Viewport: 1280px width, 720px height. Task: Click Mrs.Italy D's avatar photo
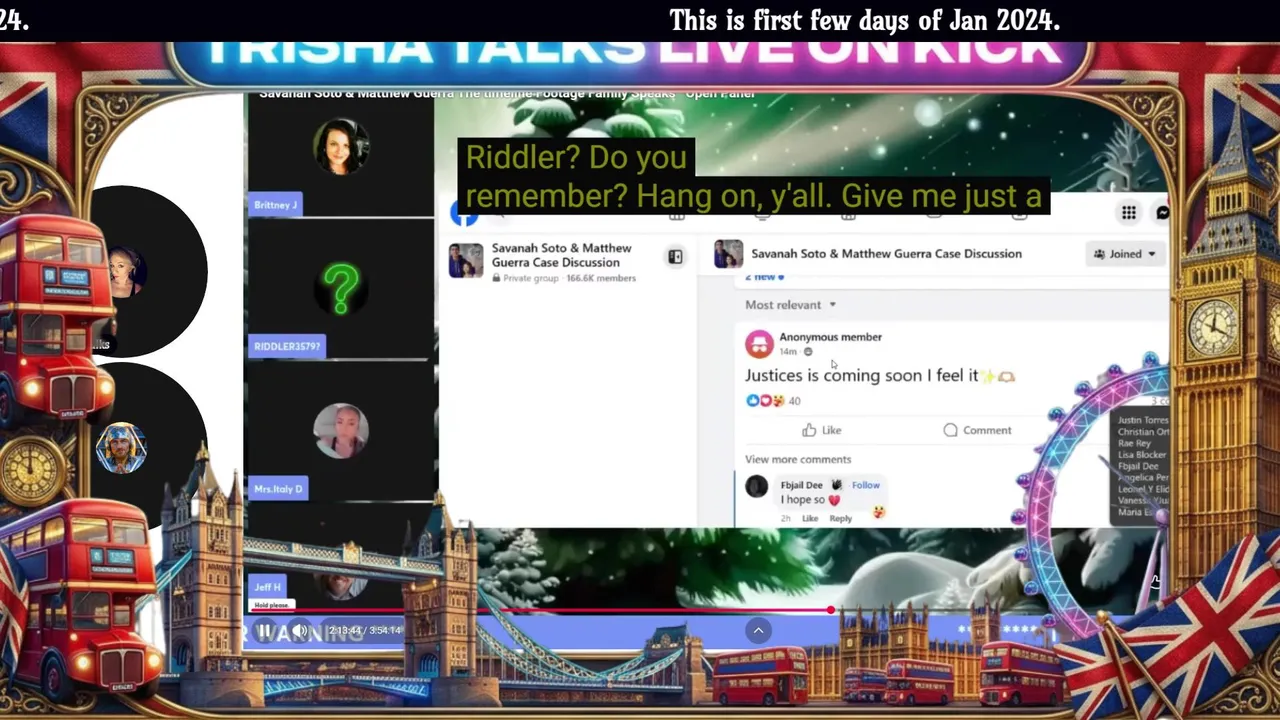click(x=341, y=430)
